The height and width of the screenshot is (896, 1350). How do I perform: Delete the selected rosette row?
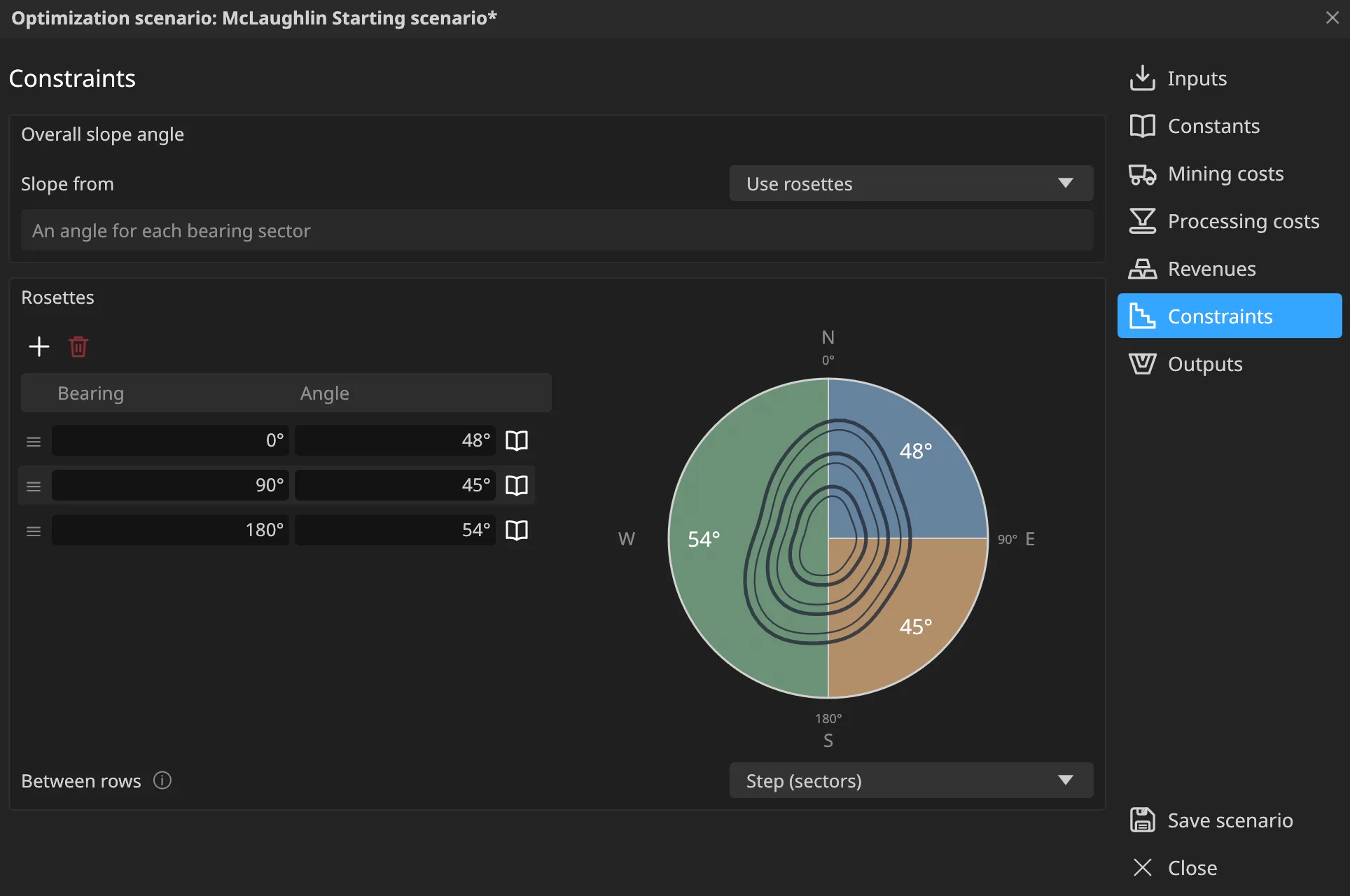click(x=78, y=346)
